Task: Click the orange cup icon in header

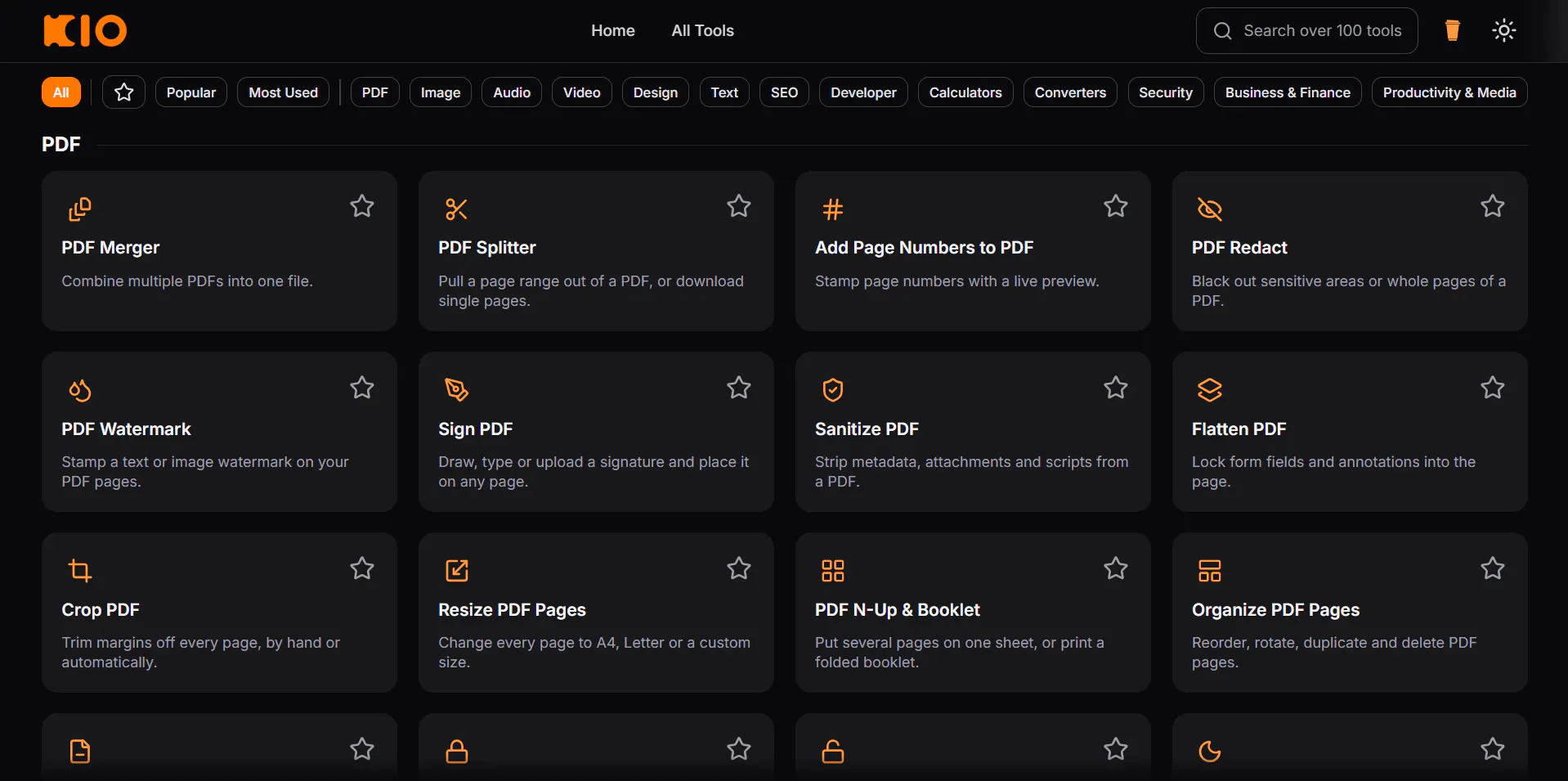Action: pos(1452,30)
